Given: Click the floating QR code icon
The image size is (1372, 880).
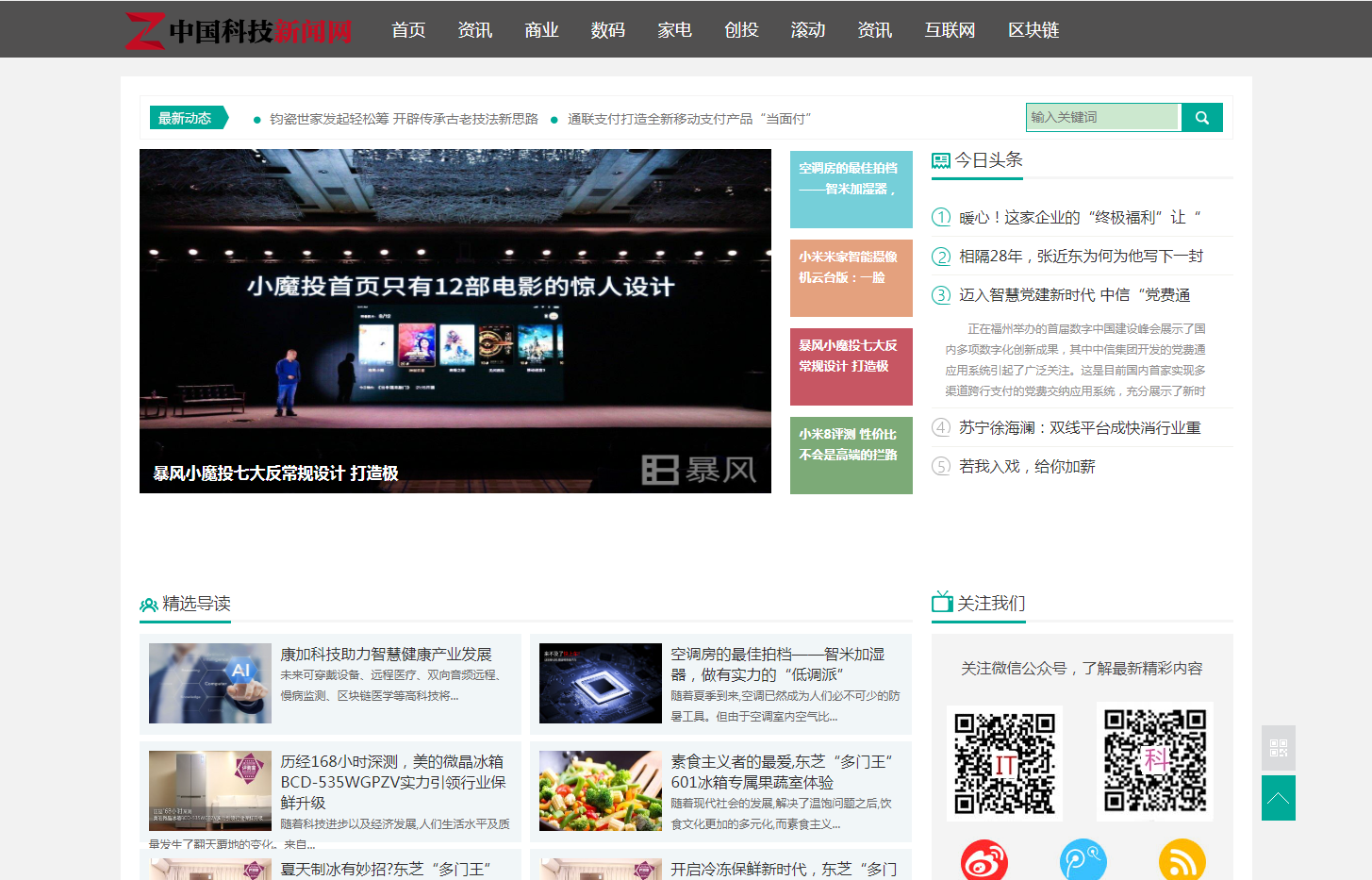Looking at the screenshot, I should 1279,748.
